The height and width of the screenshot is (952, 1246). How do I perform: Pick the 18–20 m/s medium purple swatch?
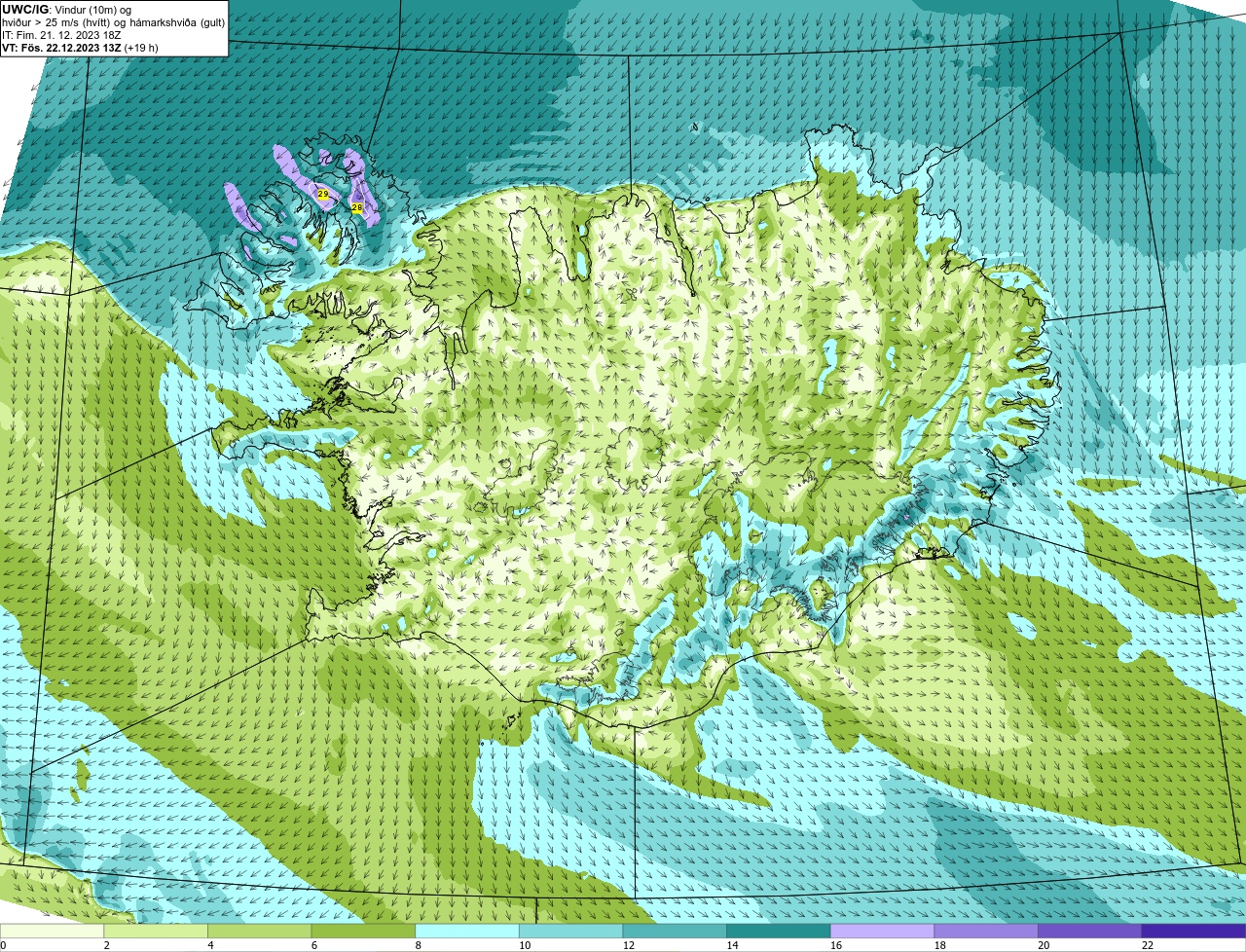tap(986, 931)
